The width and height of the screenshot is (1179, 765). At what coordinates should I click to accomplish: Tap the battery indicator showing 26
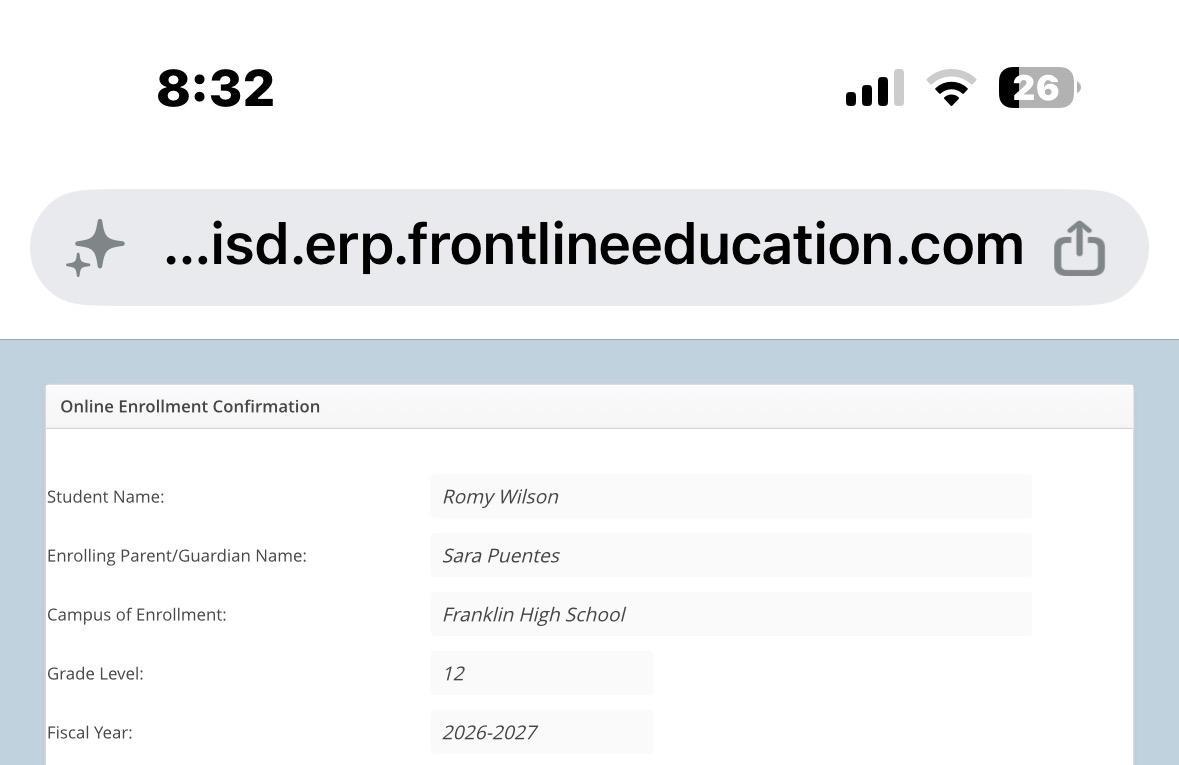[x=1039, y=88]
